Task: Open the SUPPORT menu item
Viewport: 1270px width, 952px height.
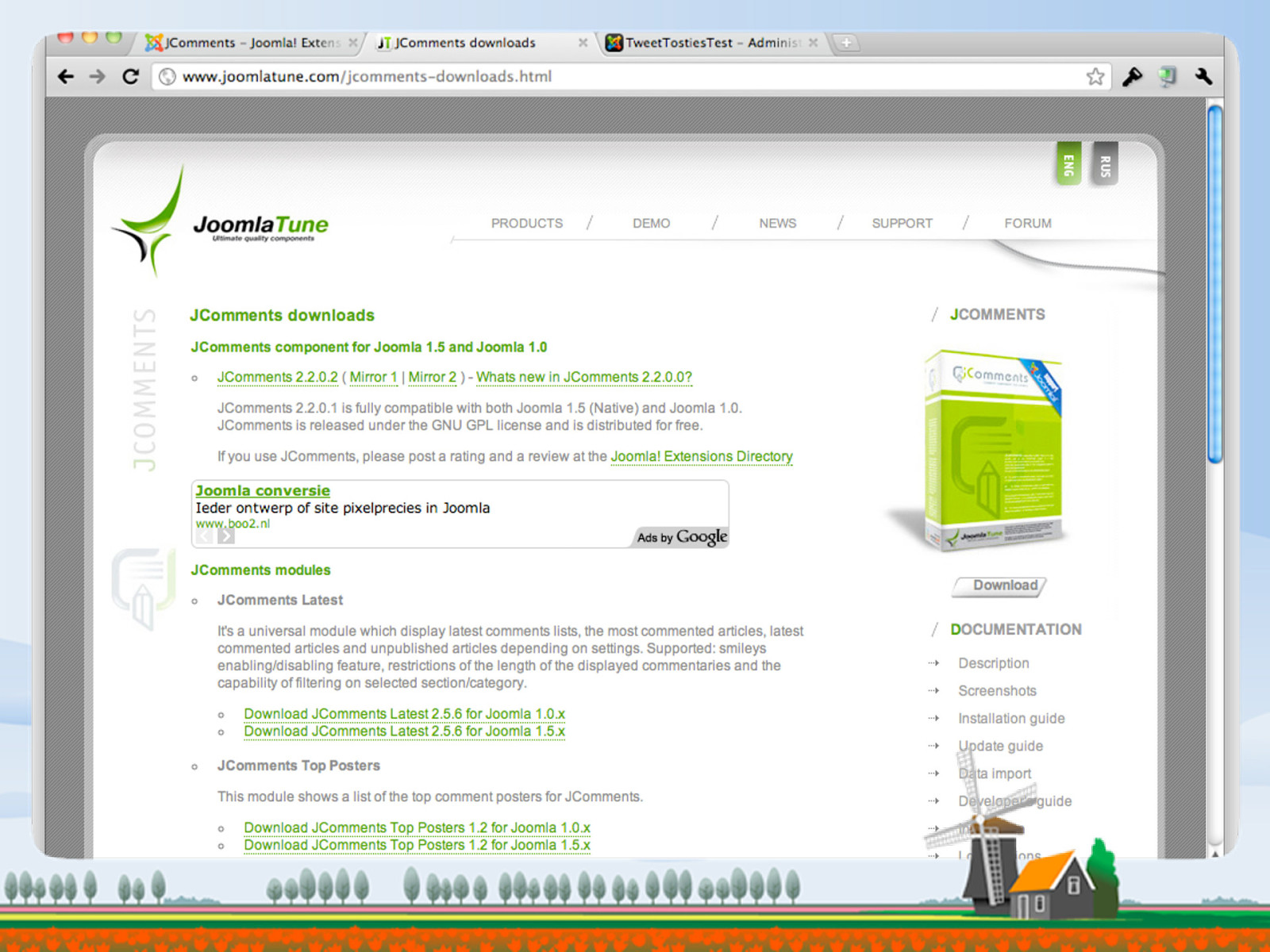Action: [x=902, y=224]
